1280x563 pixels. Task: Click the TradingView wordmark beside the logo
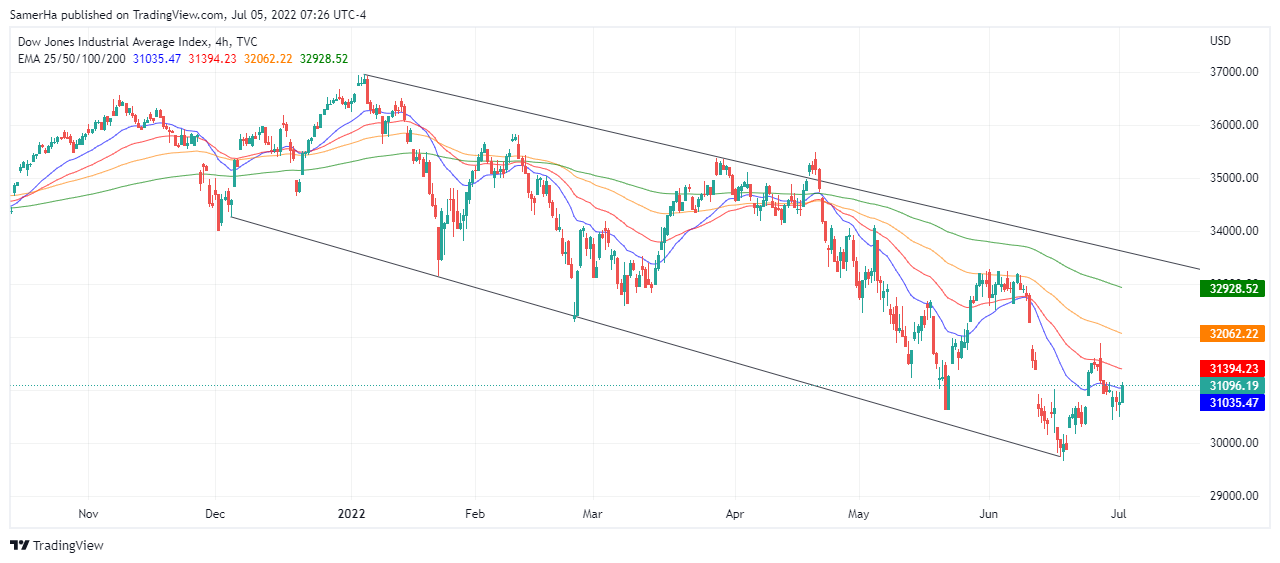click(68, 546)
